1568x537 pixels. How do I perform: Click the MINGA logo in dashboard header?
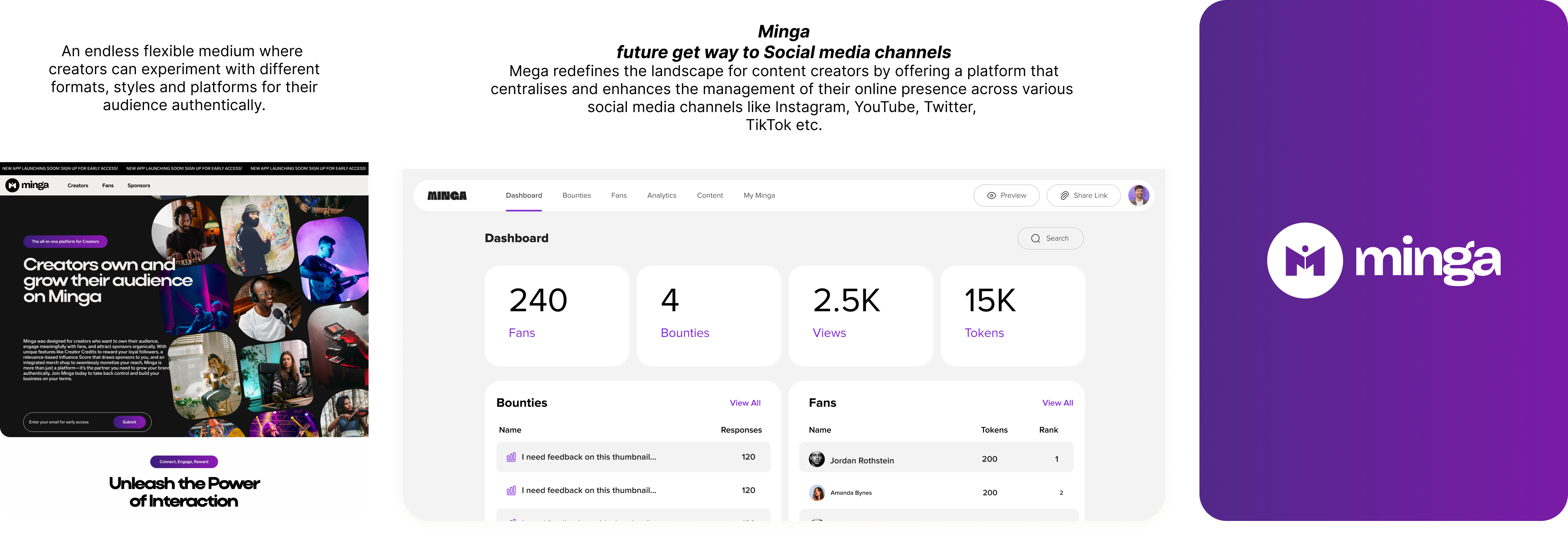coord(447,196)
